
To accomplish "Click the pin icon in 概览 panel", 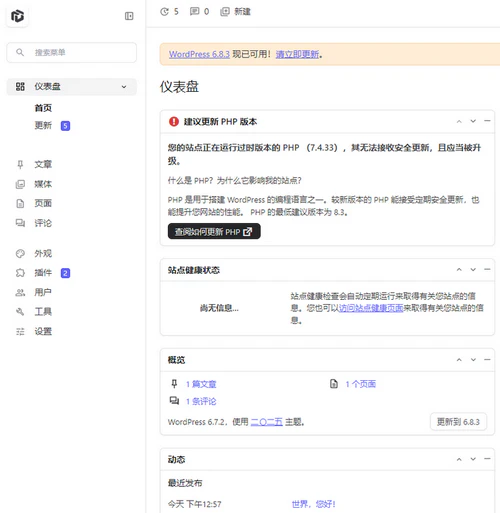I will pyautogui.click(x=174, y=384).
